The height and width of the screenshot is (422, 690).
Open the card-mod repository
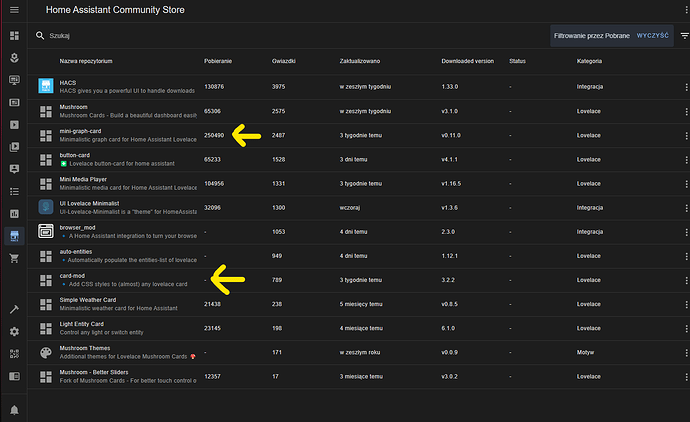coord(359,280)
